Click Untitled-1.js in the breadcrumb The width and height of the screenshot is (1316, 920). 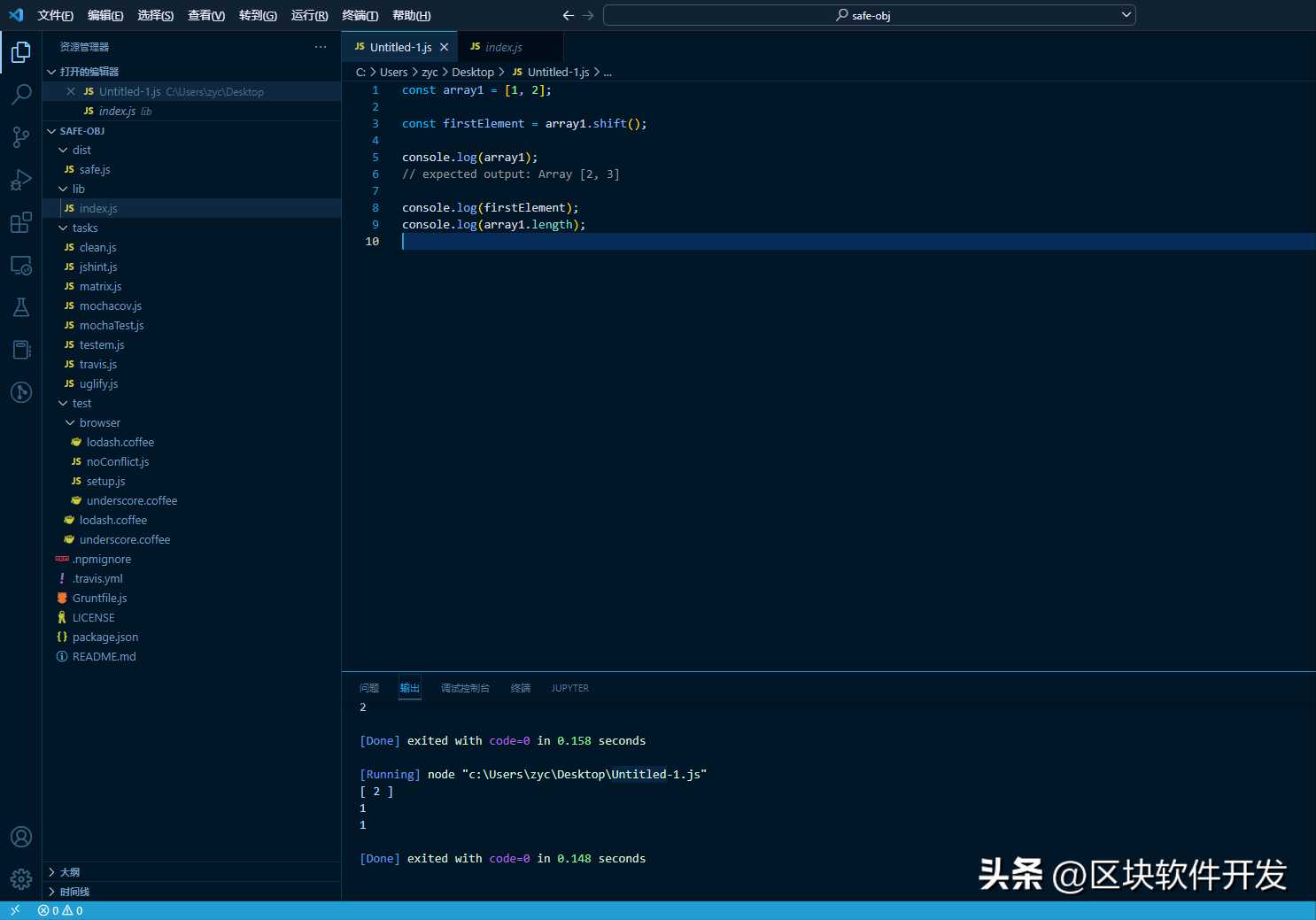pos(558,73)
